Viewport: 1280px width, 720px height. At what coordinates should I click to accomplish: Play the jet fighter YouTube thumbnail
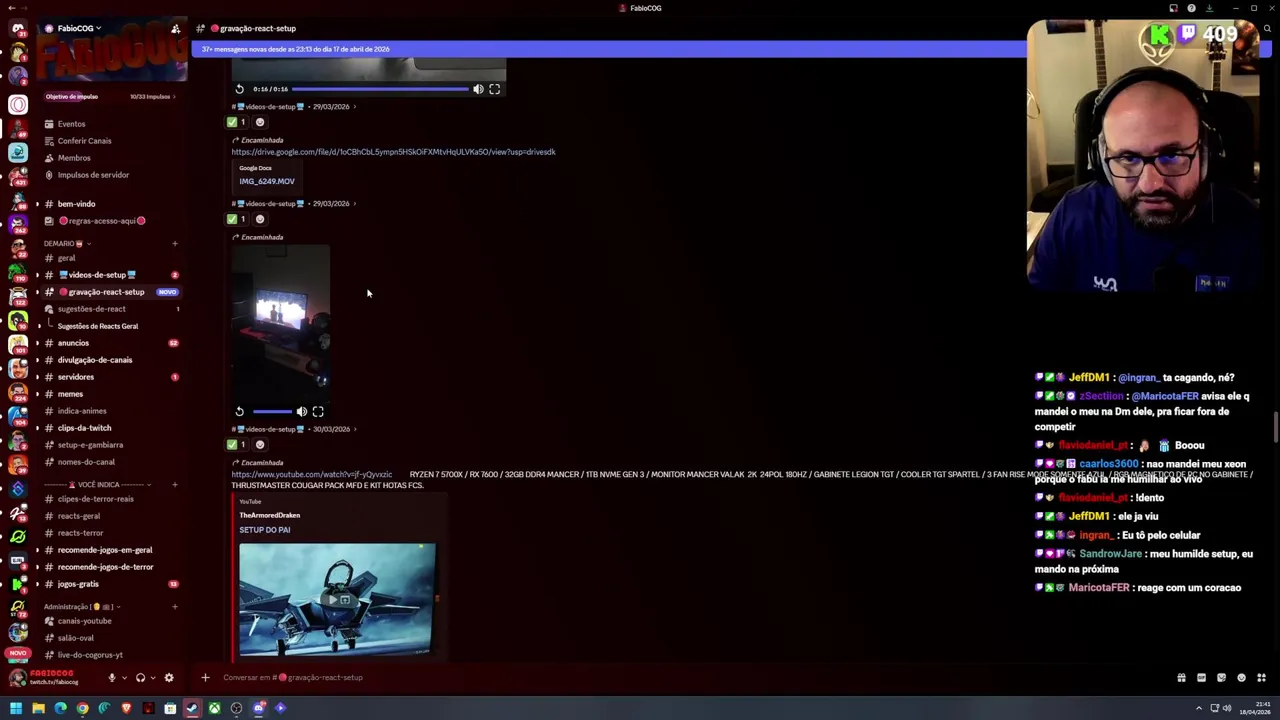(337, 599)
